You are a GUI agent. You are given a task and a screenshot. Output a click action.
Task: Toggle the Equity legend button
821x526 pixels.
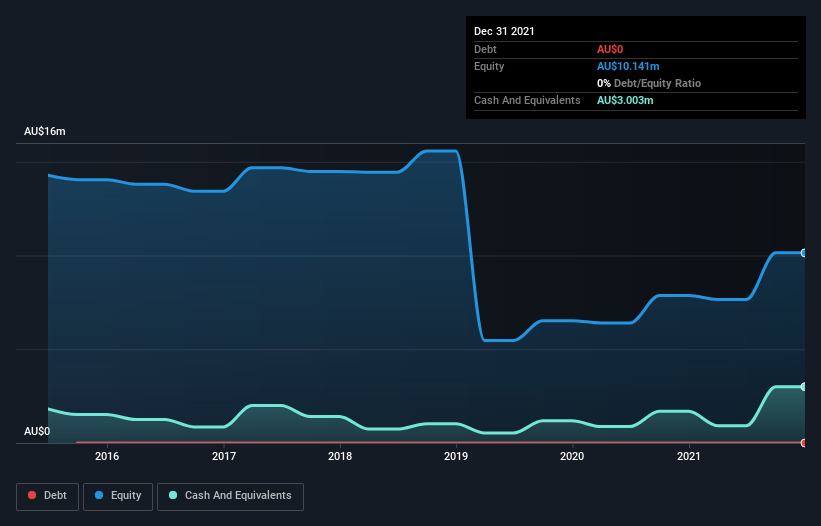coord(118,496)
